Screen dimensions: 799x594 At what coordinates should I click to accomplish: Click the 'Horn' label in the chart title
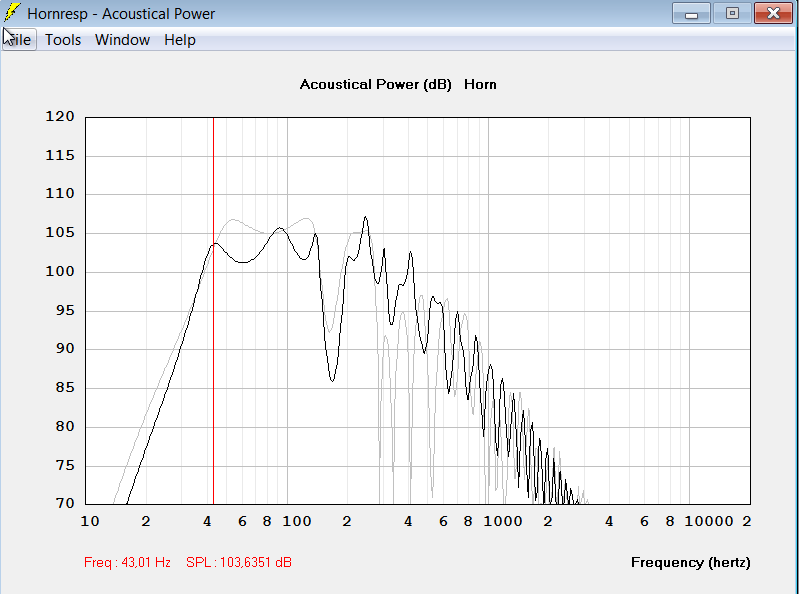(480, 85)
